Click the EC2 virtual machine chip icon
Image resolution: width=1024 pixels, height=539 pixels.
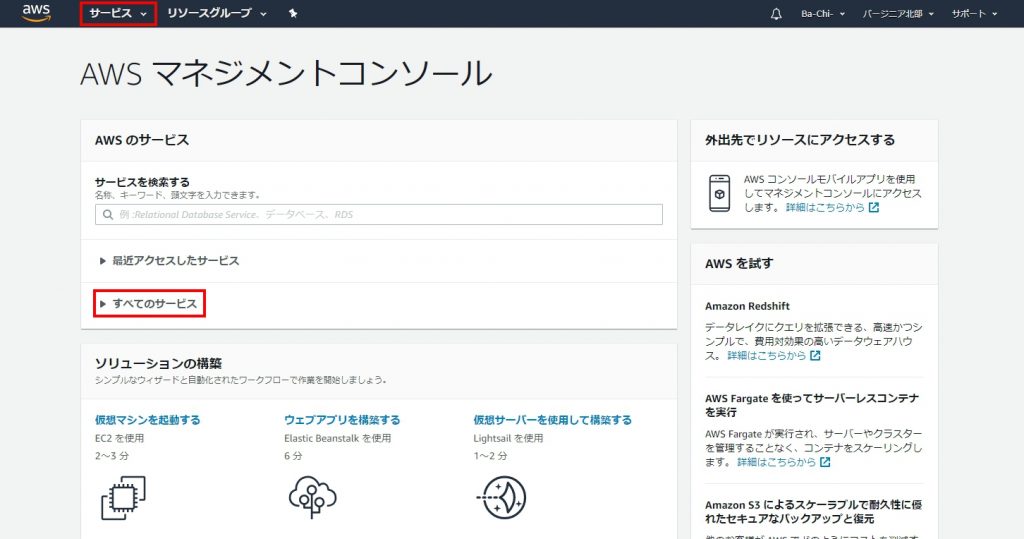[123, 498]
